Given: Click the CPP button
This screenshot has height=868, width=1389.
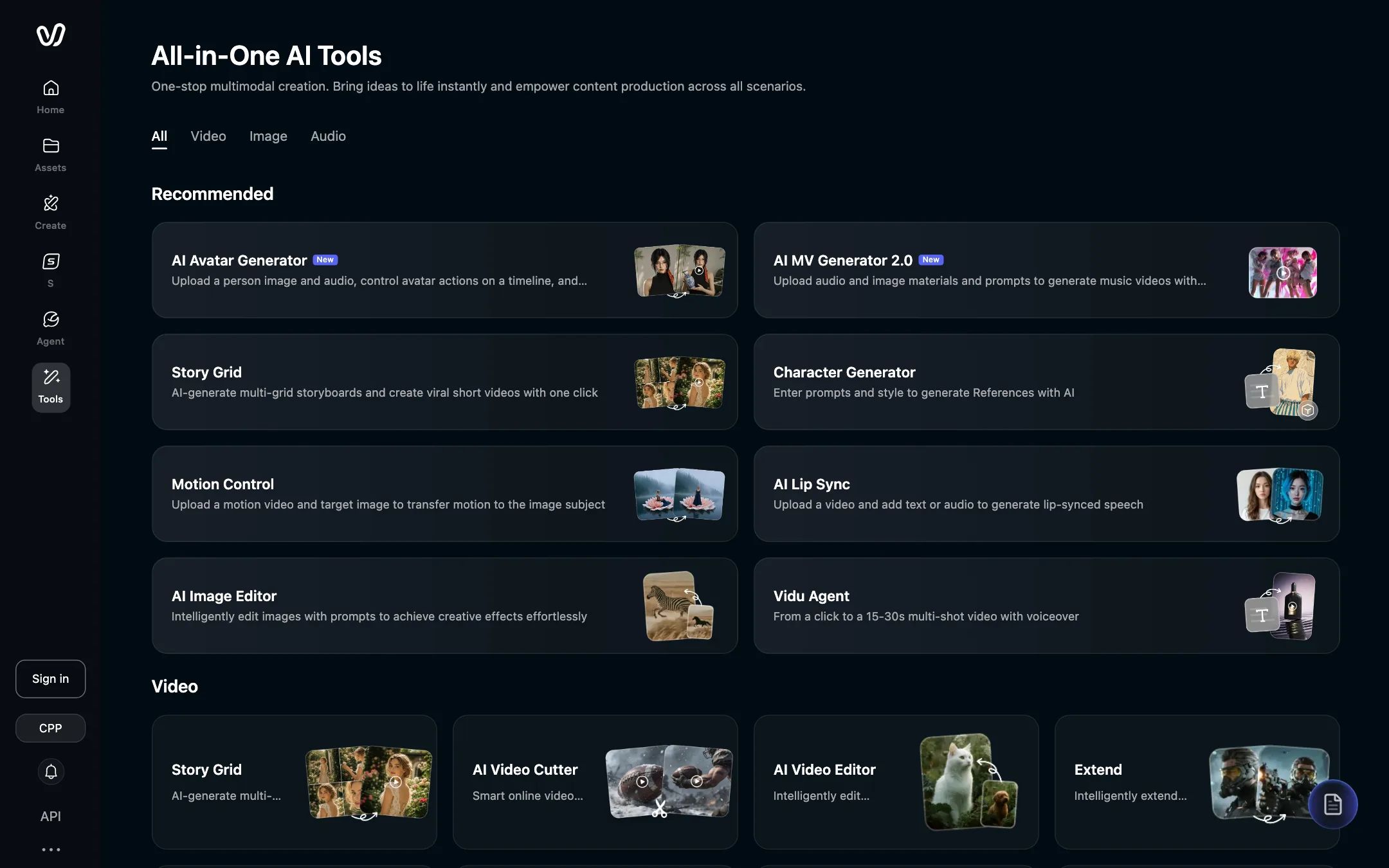Looking at the screenshot, I should pos(50,728).
